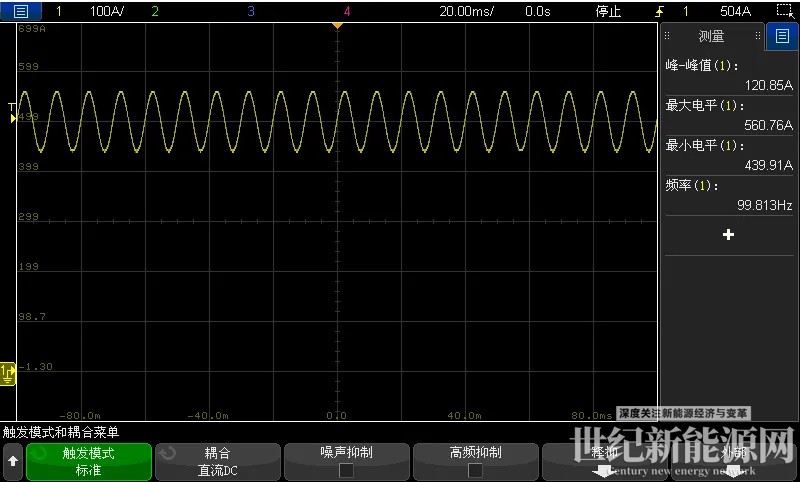Click the 100A/ channel 1 scale value
The height and width of the screenshot is (482, 800).
pos(107,12)
